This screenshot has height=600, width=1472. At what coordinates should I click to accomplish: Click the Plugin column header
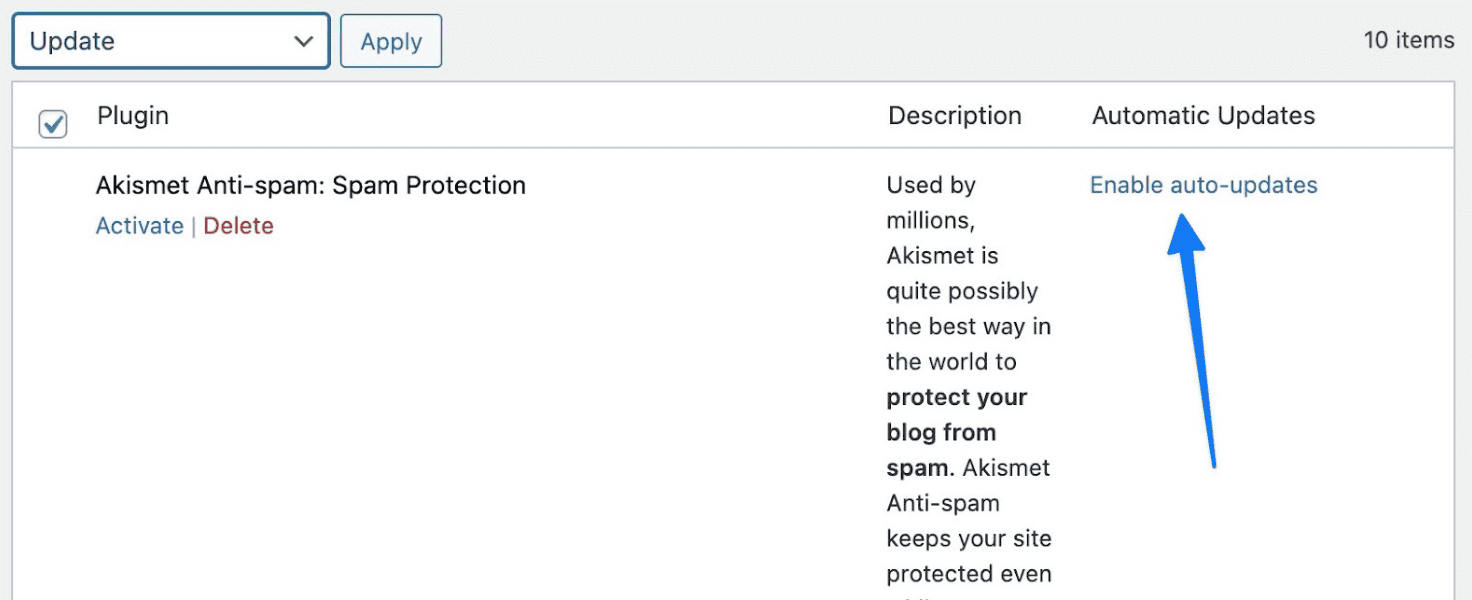(x=133, y=116)
